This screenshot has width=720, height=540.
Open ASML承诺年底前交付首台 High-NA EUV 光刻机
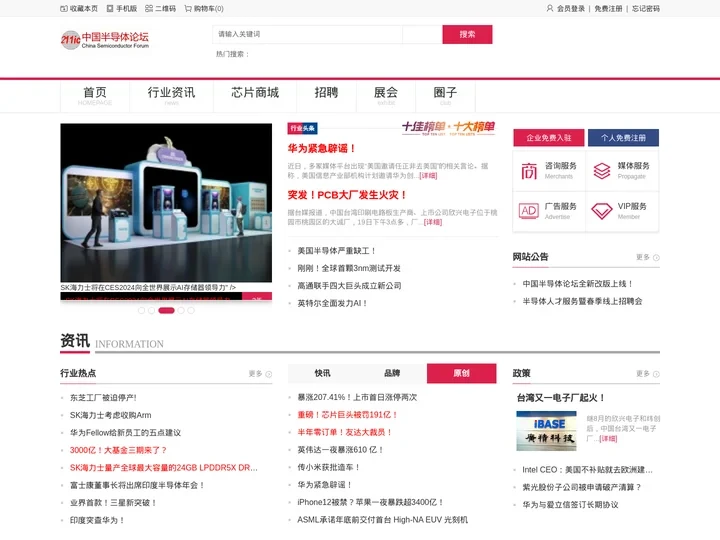click(x=383, y=520)
